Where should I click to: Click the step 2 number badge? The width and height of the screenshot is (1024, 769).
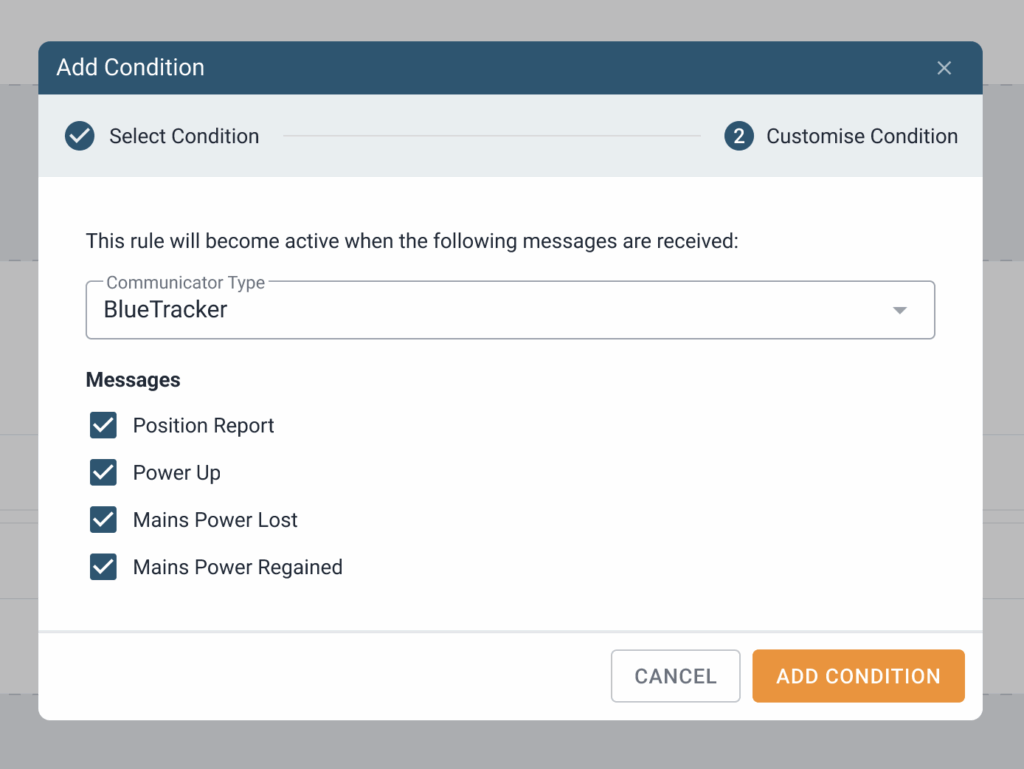point(739,136)
